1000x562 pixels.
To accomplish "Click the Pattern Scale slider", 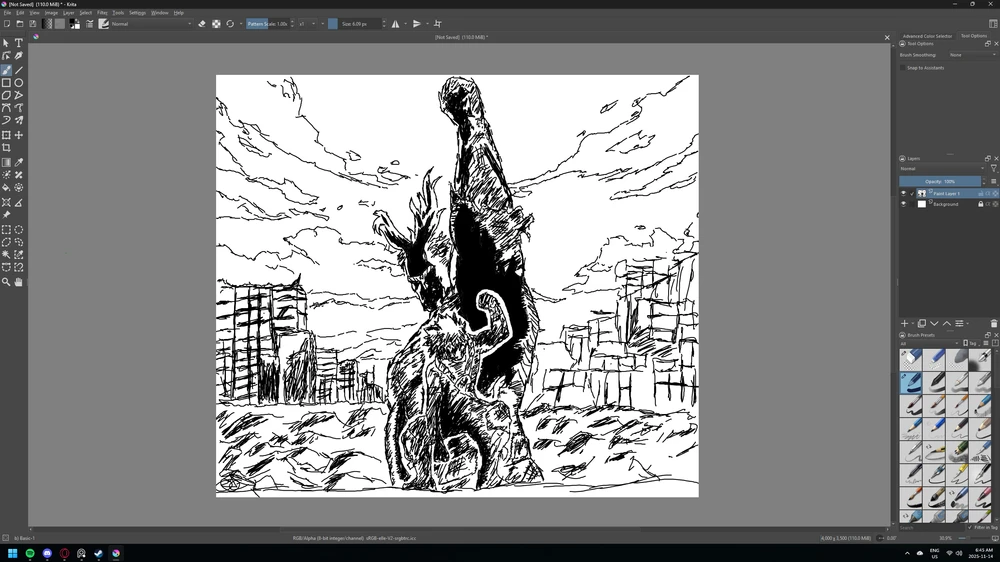I will 268,24.
